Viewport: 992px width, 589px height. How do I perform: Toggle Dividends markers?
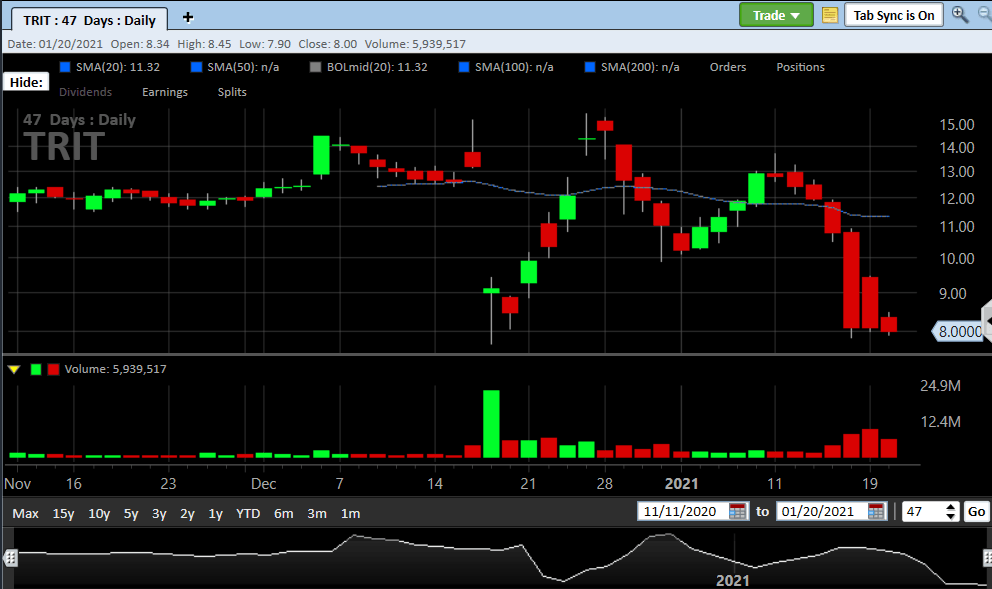[85, 92]
